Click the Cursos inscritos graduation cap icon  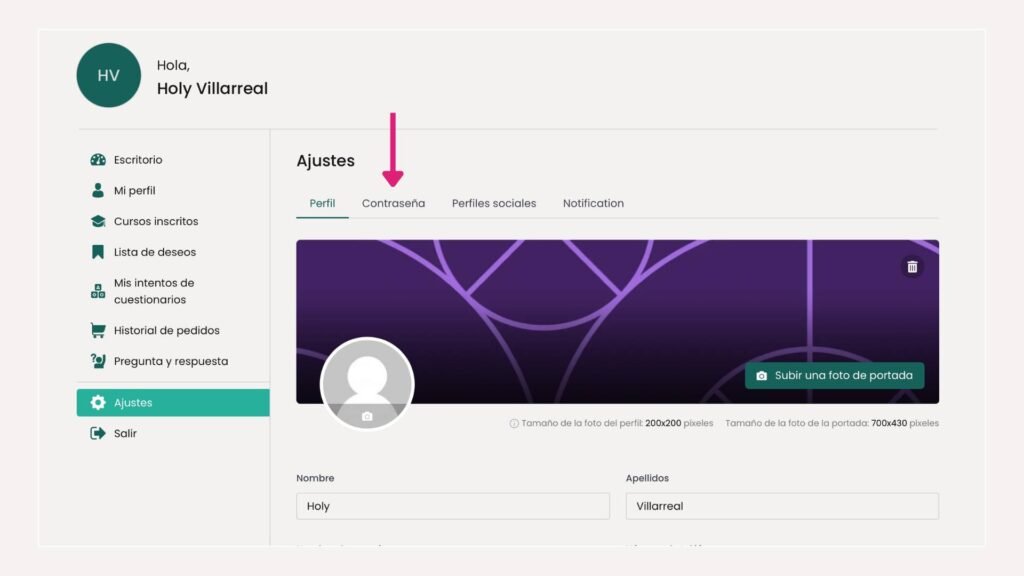tap(98, 221)
